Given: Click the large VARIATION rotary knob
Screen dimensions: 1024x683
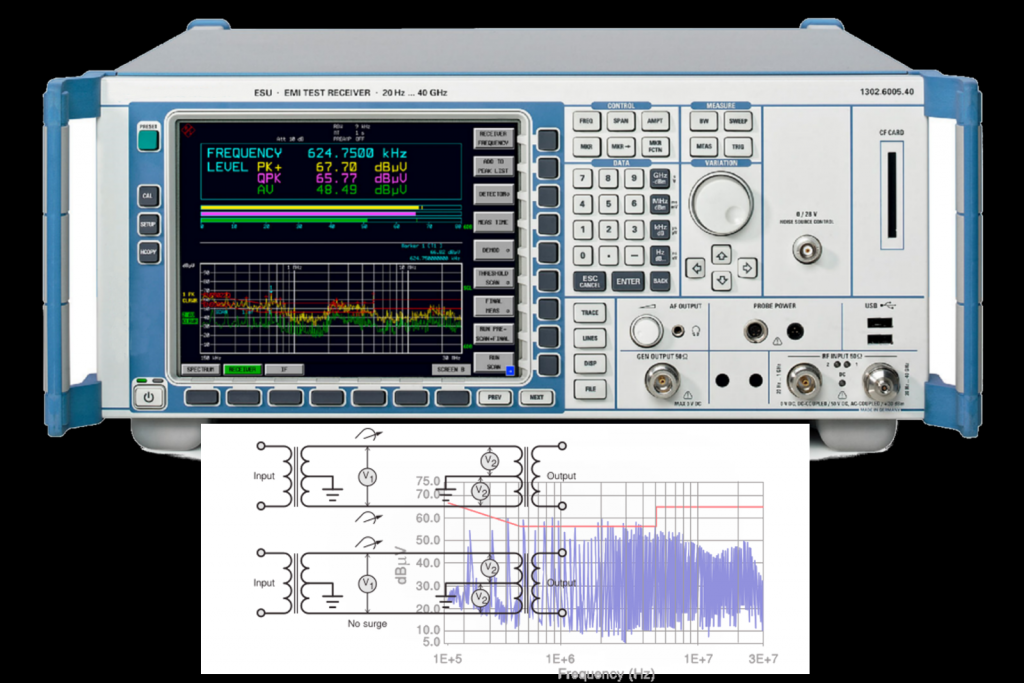Looking at the screenshot, I should point(721,204).
